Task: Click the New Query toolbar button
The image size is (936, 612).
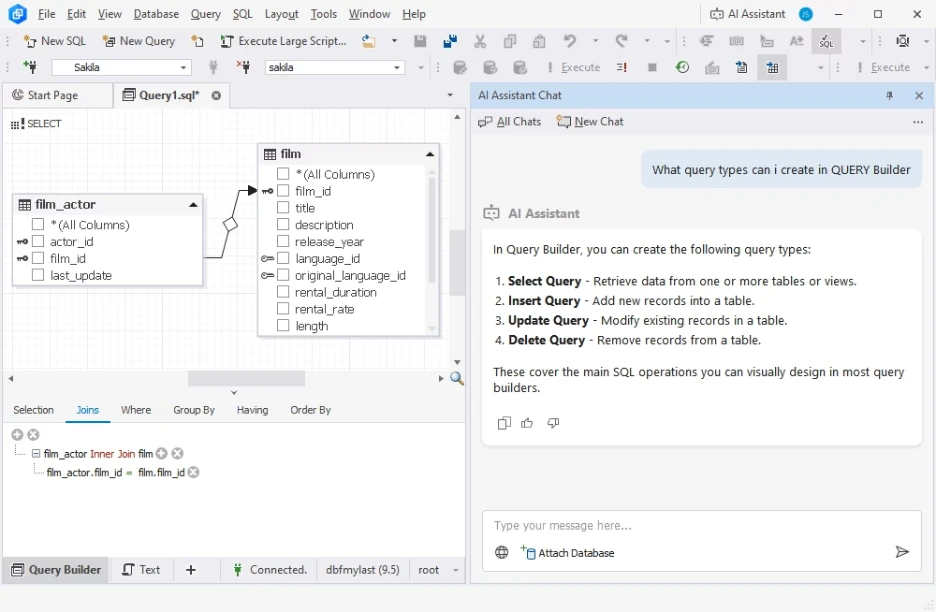Action: coord(138,41)
